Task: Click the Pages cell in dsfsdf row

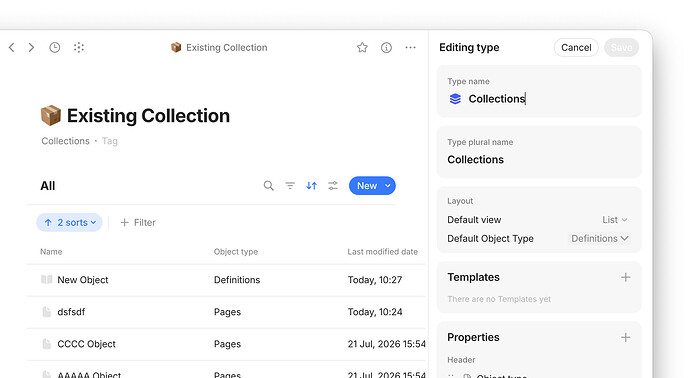Action: click(227, 312)
